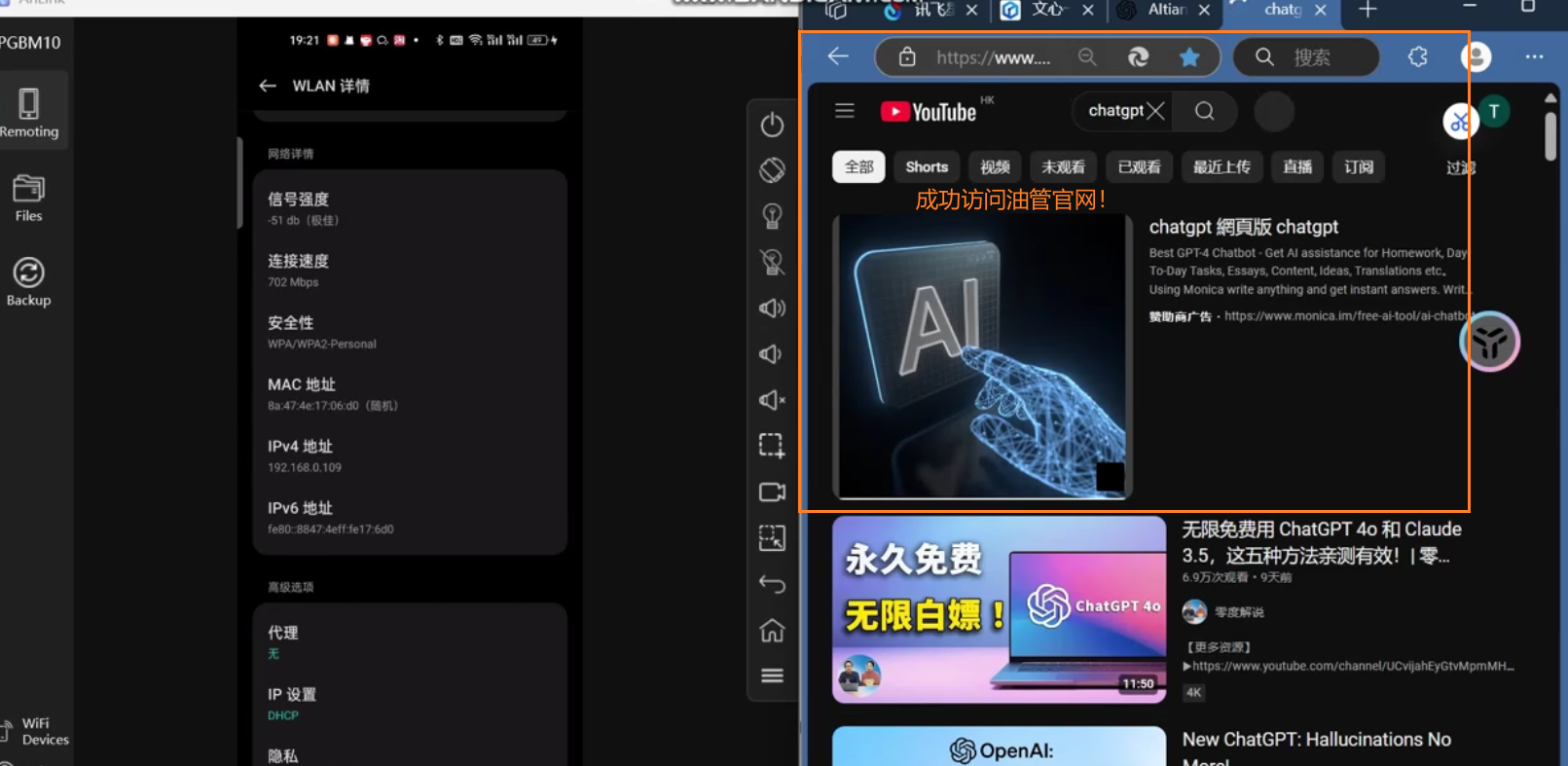Open the 代理 proxy setting on phone
Image resolution: width=1568 pixels, height=766 pixels.
[x=410, y=641]
